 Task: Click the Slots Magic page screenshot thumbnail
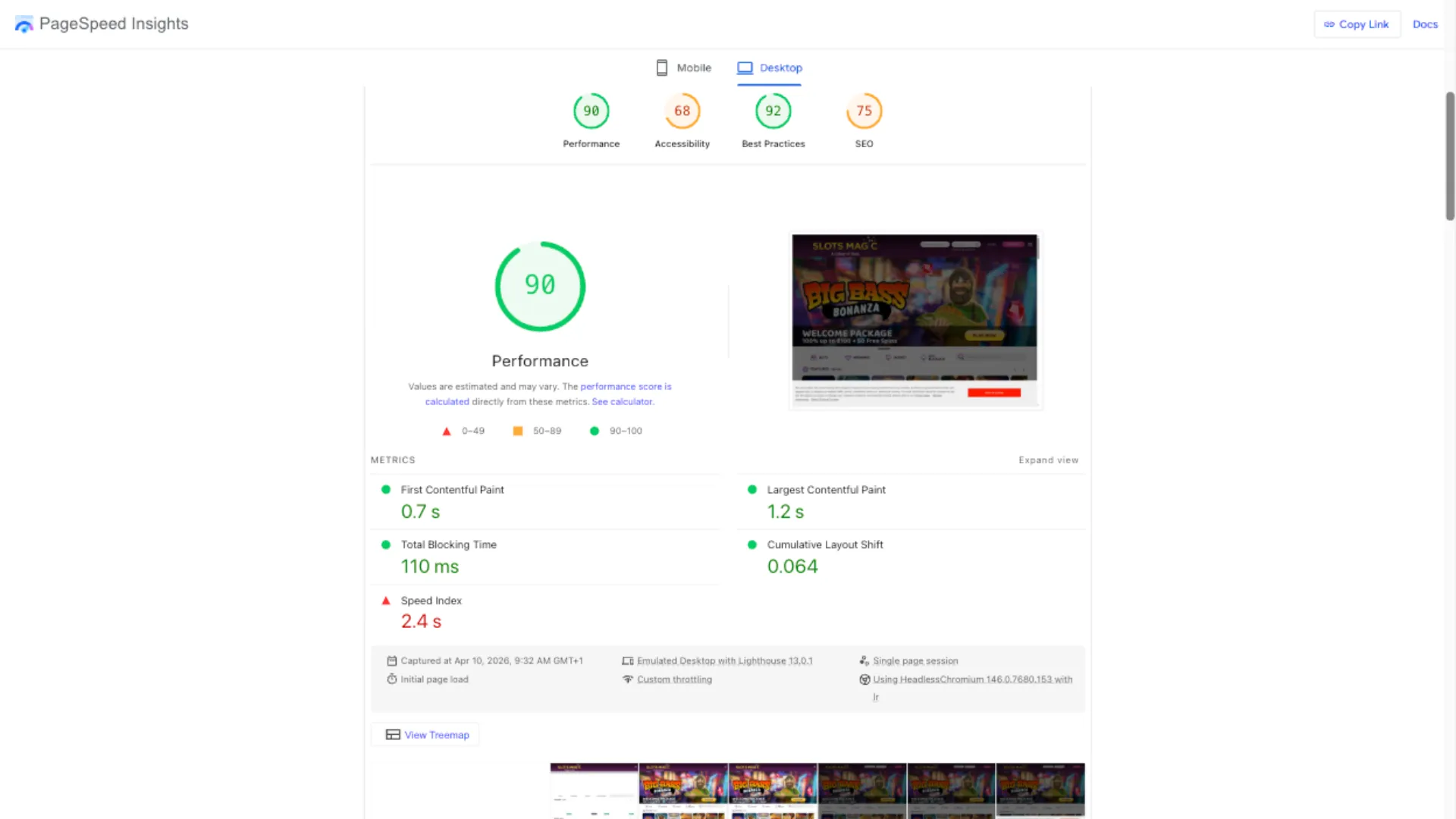[915, 320]
